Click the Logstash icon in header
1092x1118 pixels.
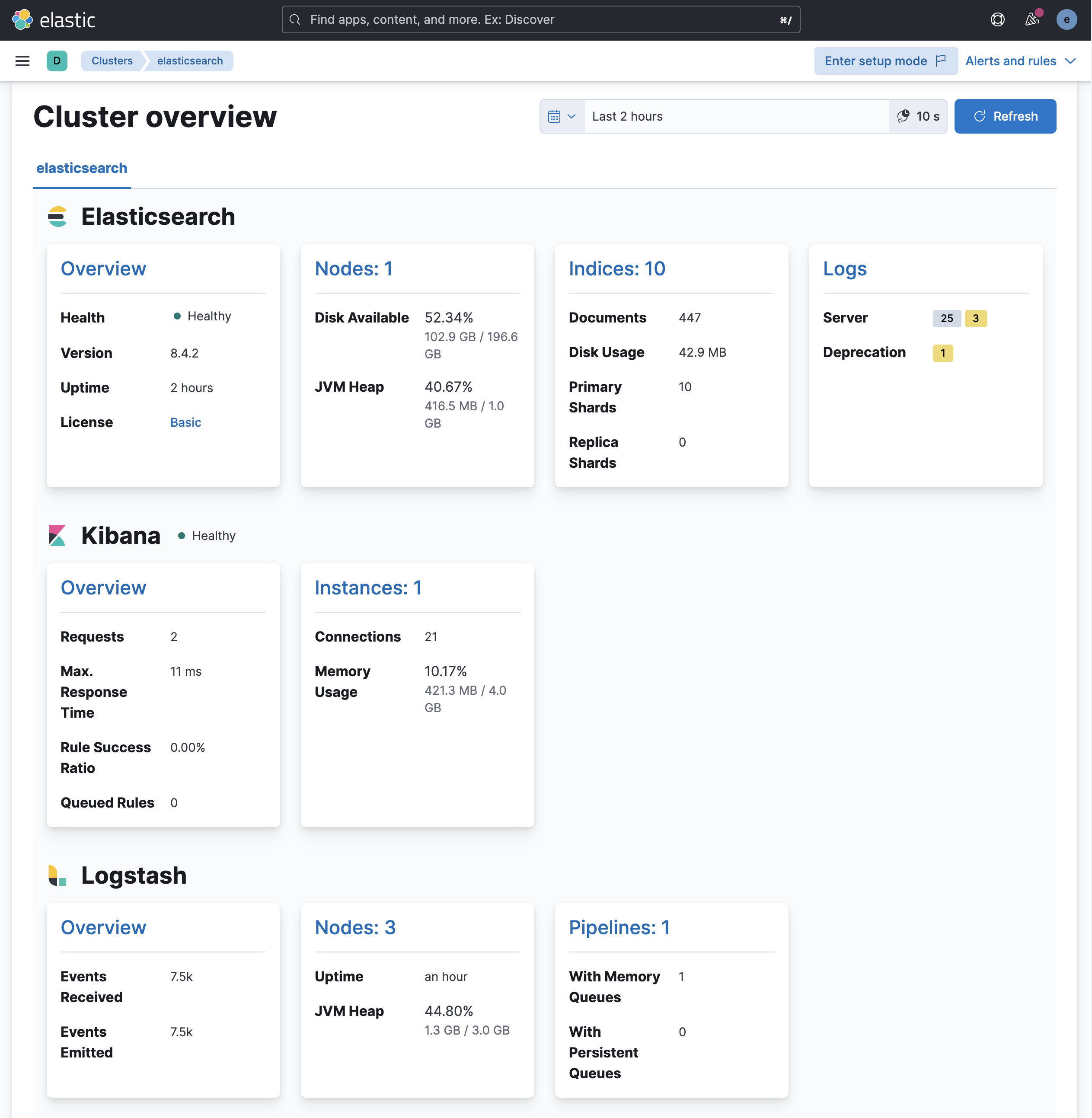click(57, 875)
